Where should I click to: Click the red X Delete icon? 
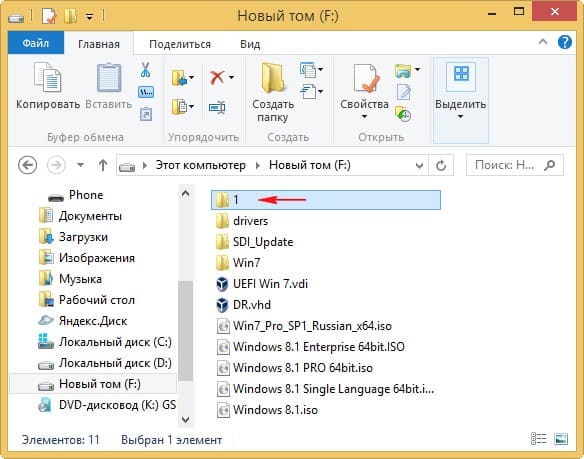[217, 77]
